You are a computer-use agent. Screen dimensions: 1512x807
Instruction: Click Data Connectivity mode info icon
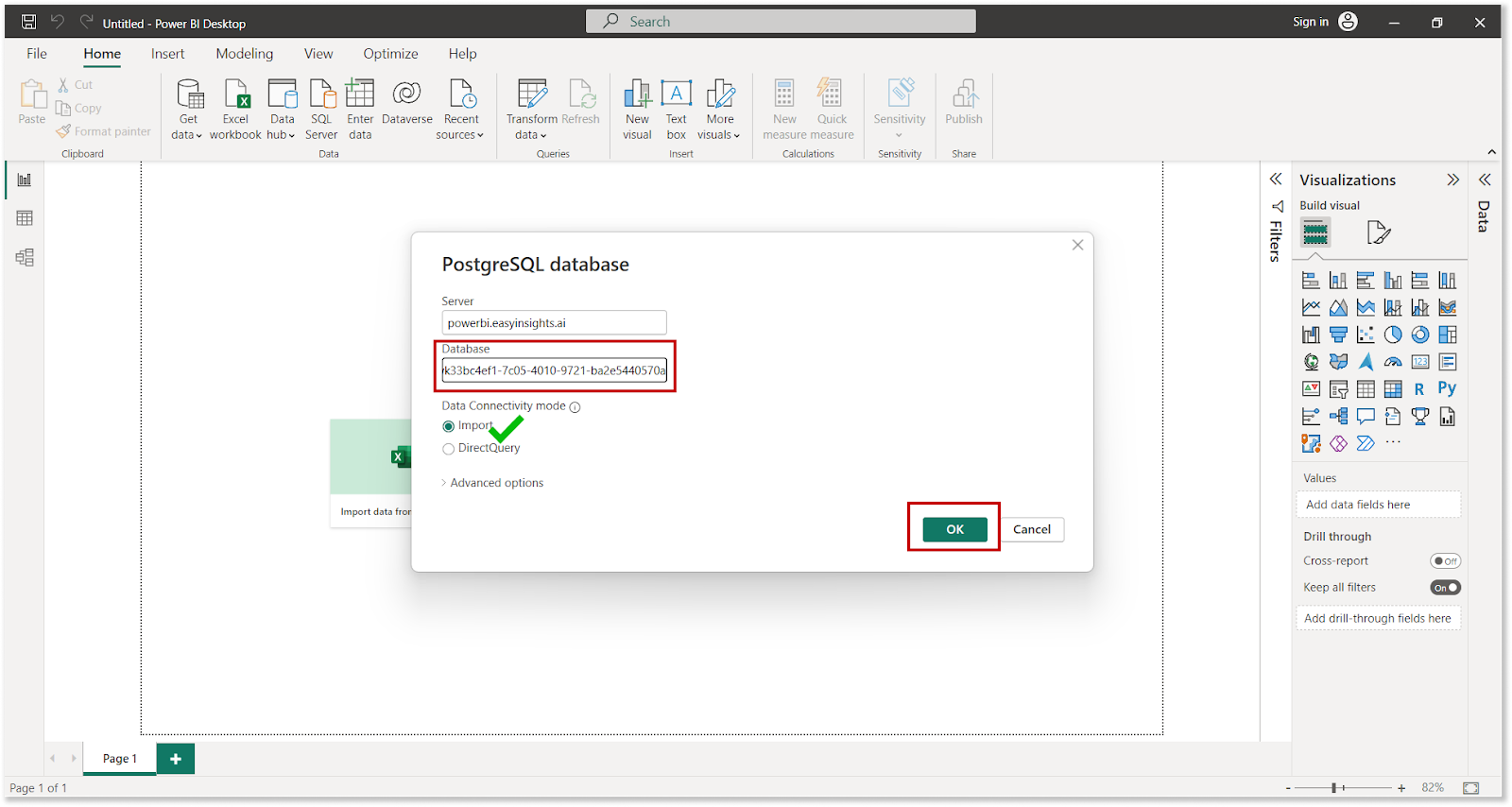pos(575,407)
